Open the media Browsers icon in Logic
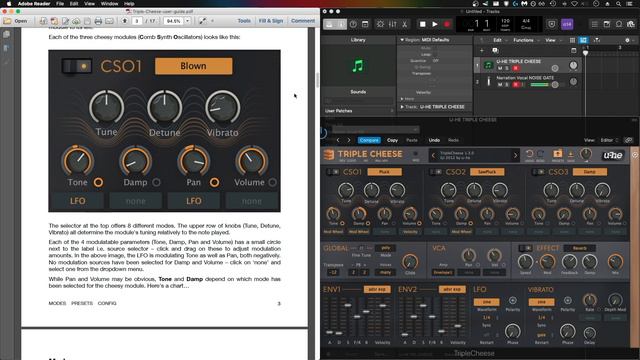Image resolution: width=640 pixels, height=360 pixels. click(x=631, y=24)
